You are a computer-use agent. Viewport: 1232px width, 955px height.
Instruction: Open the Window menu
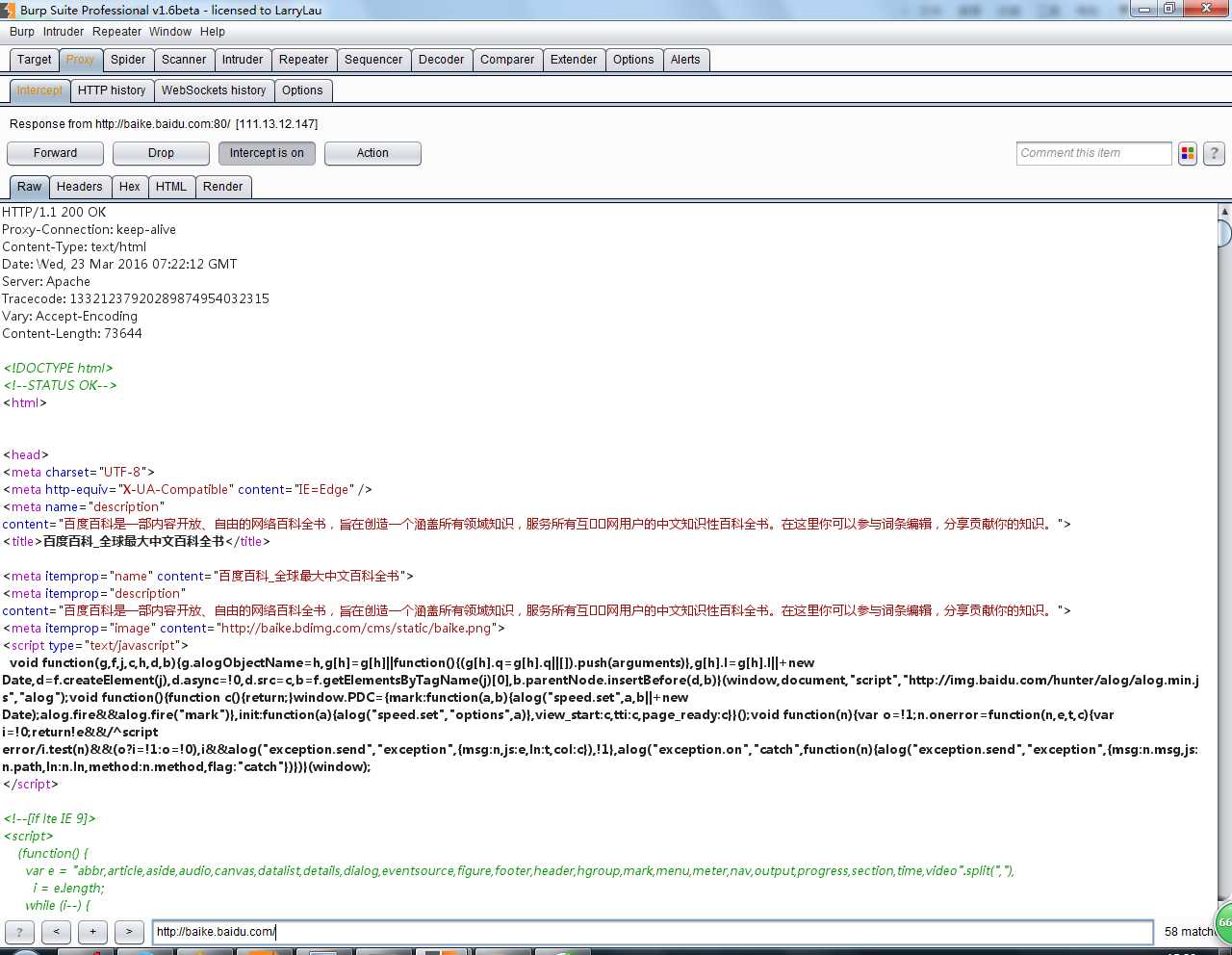coord(170,32)
